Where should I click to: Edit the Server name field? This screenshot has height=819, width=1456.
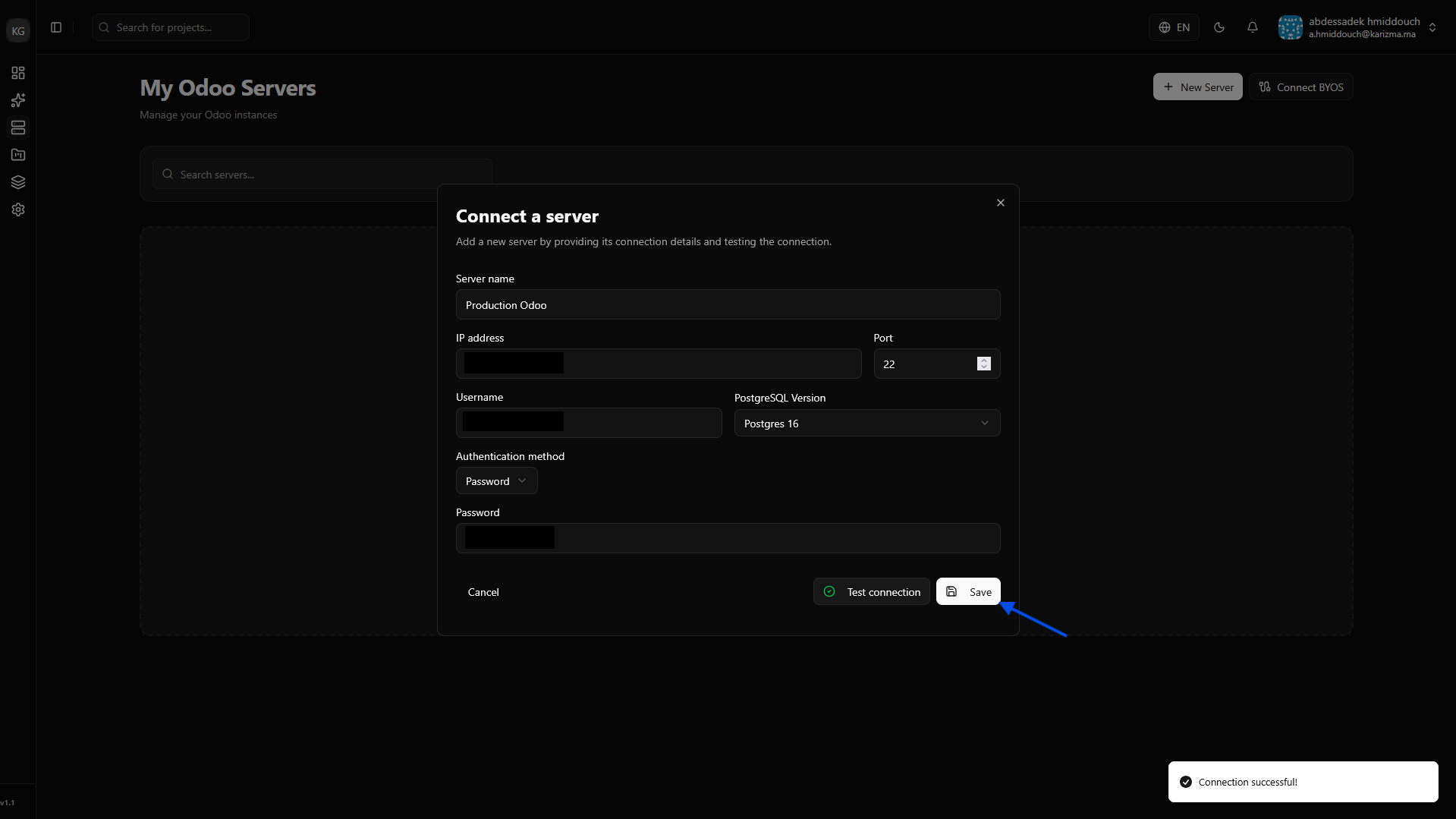click(728, 304)
